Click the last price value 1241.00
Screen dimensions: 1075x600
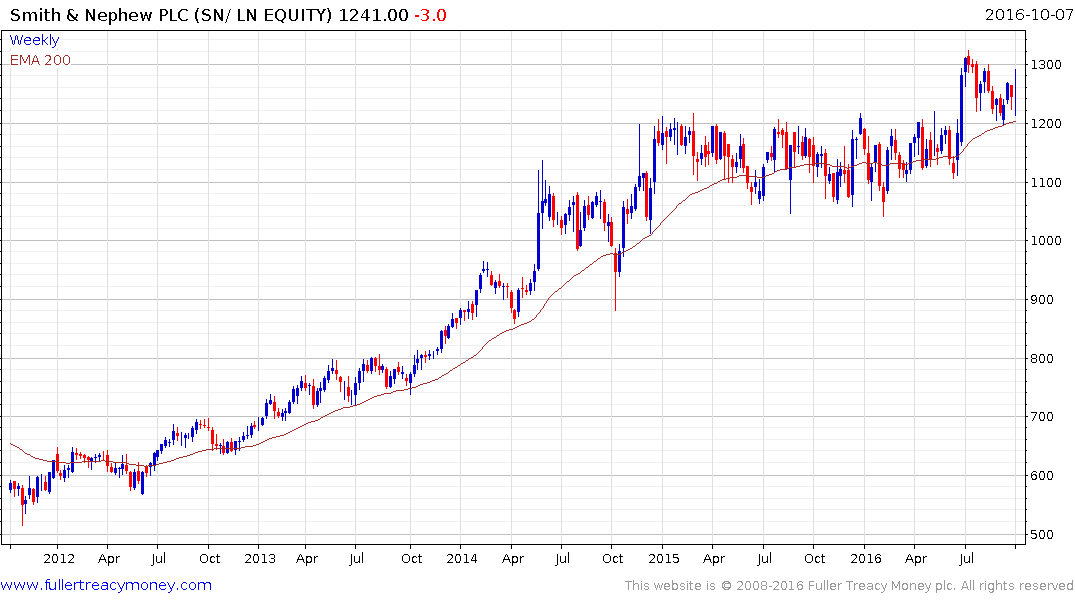click(x=374, y=15)
